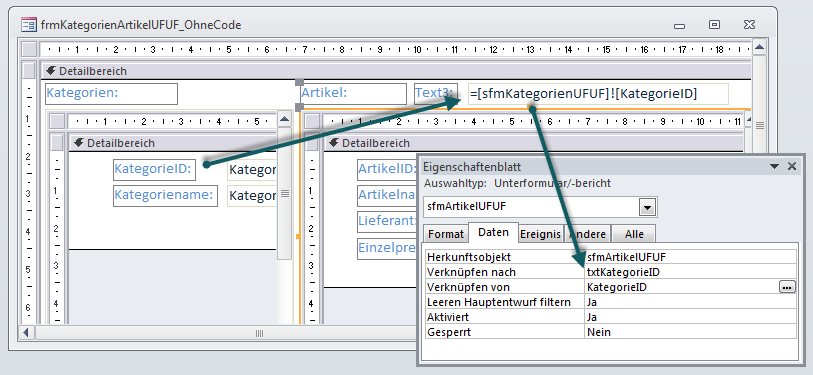Select the main form Detailbereich section bar
The image size is (813, 375).
click(x=396, y=71)
